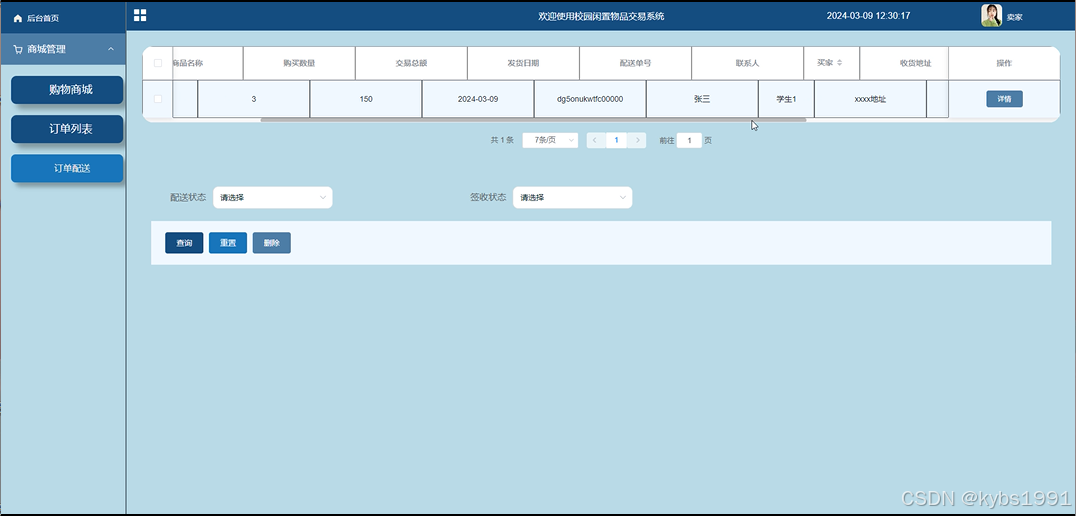Click the 查询 button
Screen dimensions: 1076x516
[184, 243]
